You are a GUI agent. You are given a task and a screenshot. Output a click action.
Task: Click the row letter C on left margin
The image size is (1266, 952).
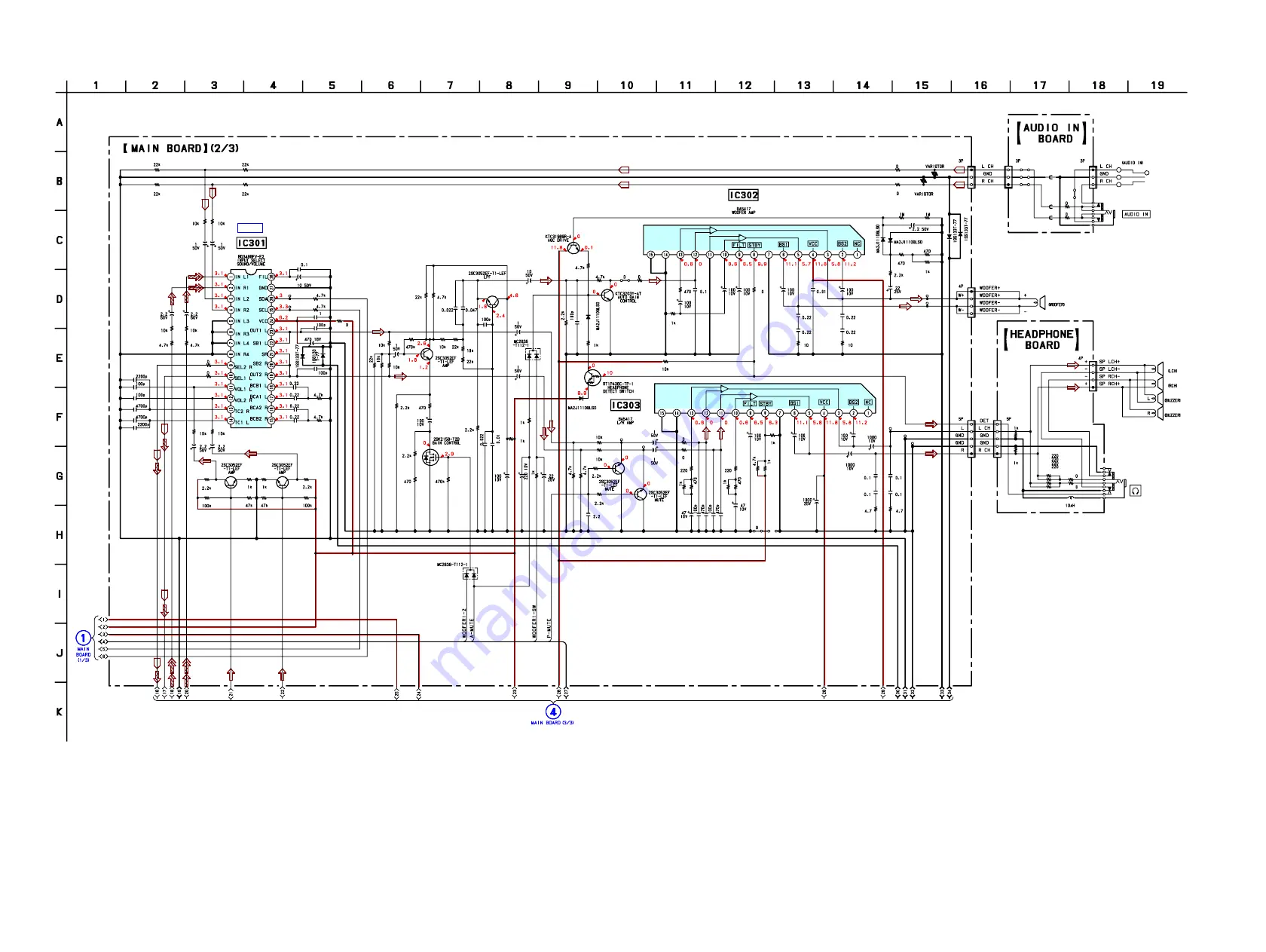(x=60, y=240)
